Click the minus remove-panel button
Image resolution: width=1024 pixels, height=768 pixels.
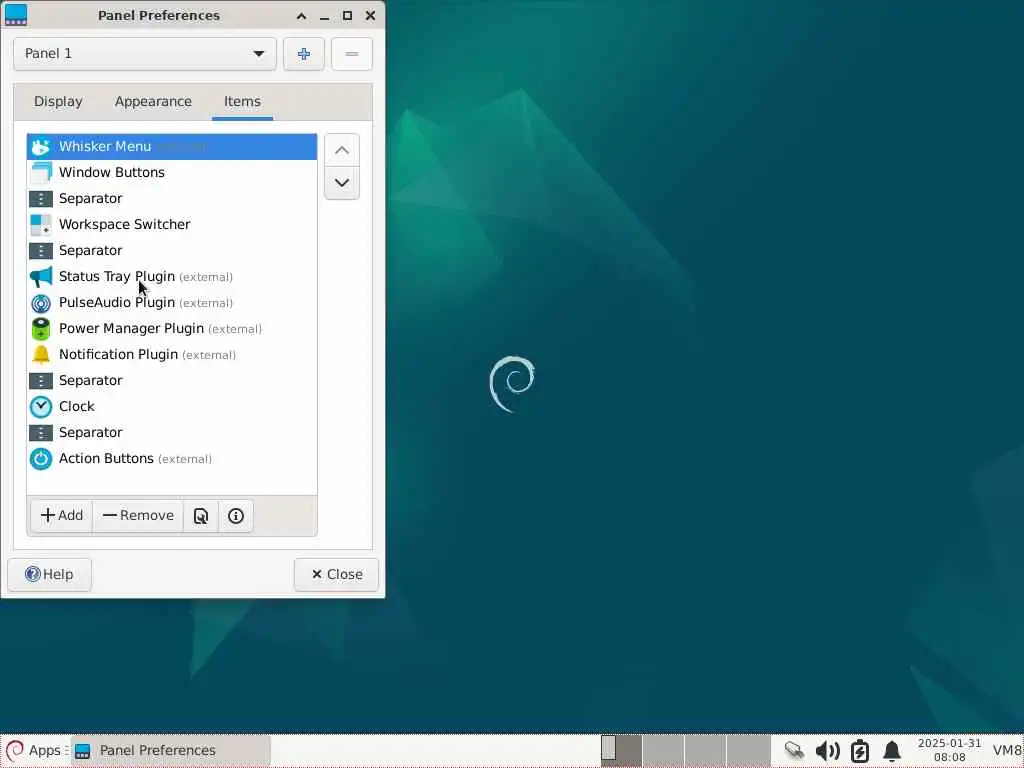351,54
